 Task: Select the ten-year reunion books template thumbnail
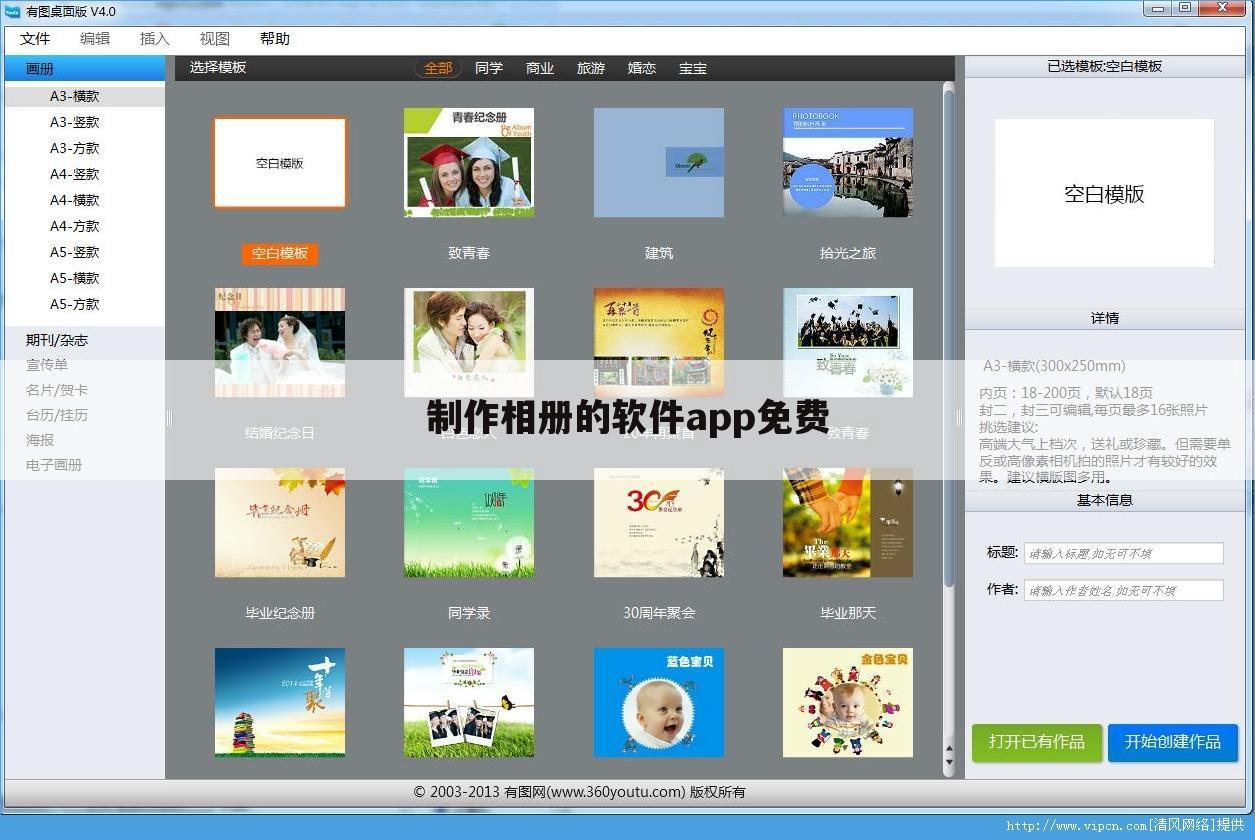[280, 702]
